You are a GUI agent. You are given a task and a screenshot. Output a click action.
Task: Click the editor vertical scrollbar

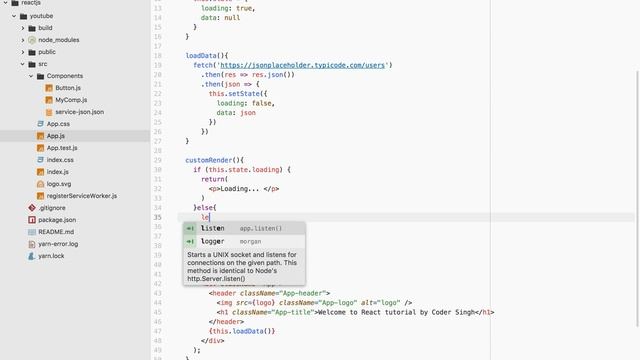click(638, 198)
